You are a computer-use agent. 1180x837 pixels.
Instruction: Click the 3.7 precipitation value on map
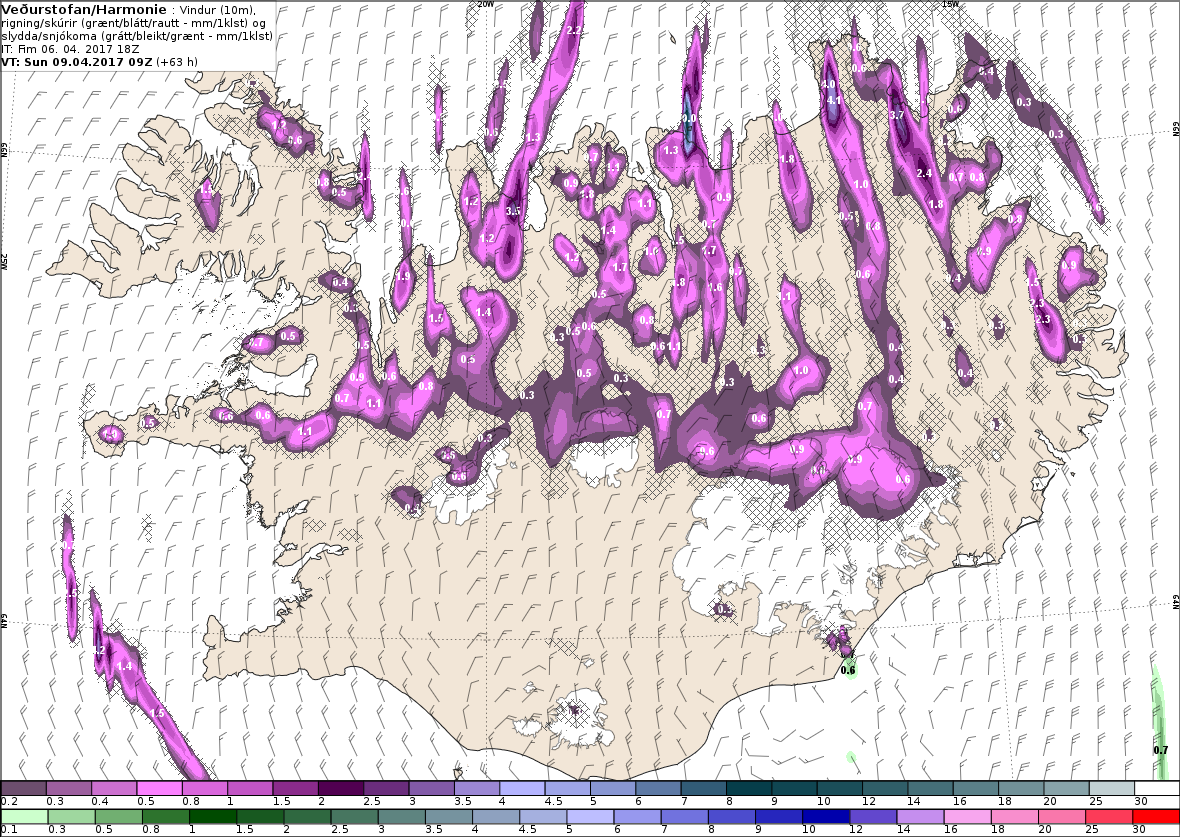click(x=896, y=115)
